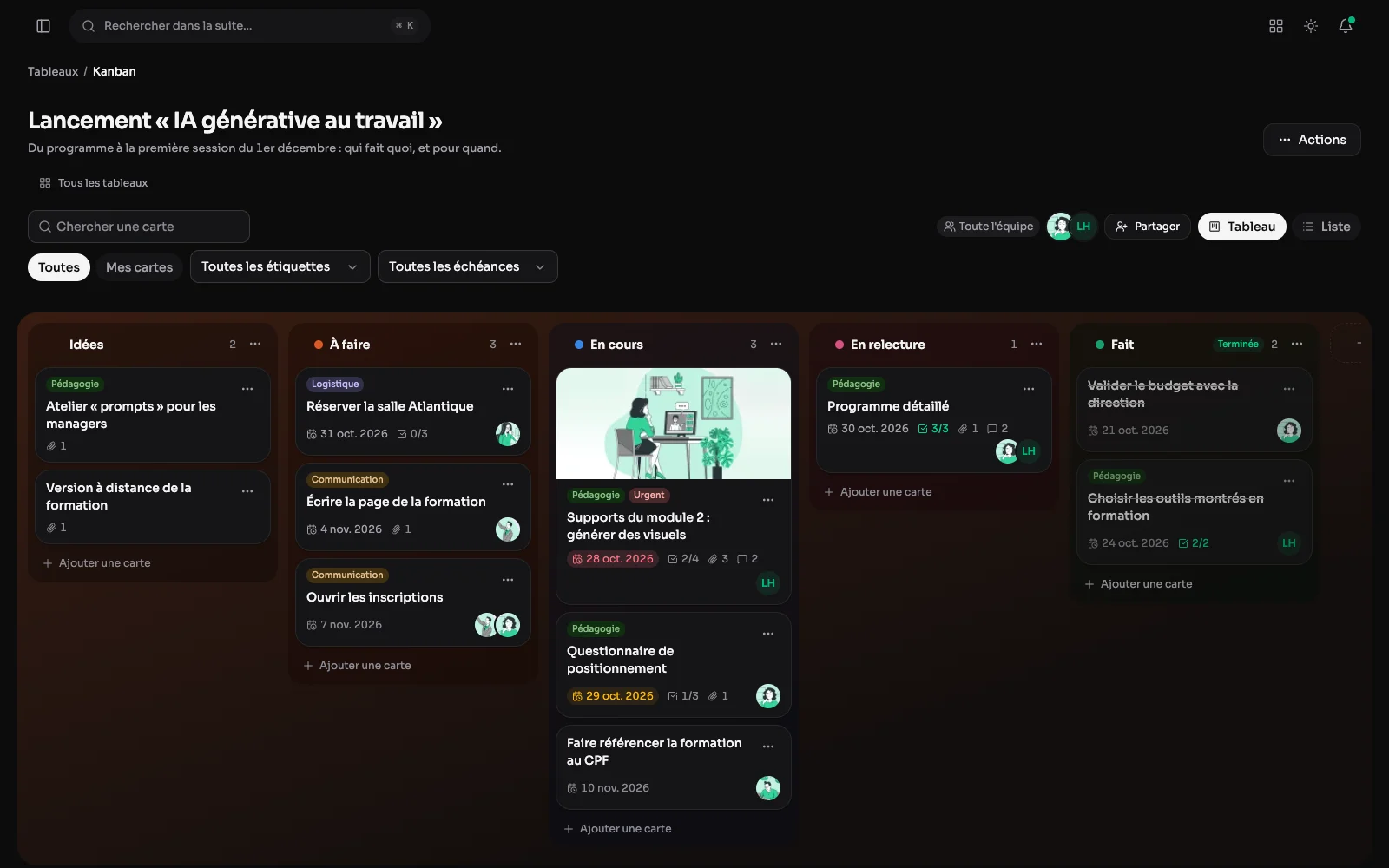The height and width of the screenshot is (868, 1389).
Task: Open the apps grid icon
Action: point(1276,26)
